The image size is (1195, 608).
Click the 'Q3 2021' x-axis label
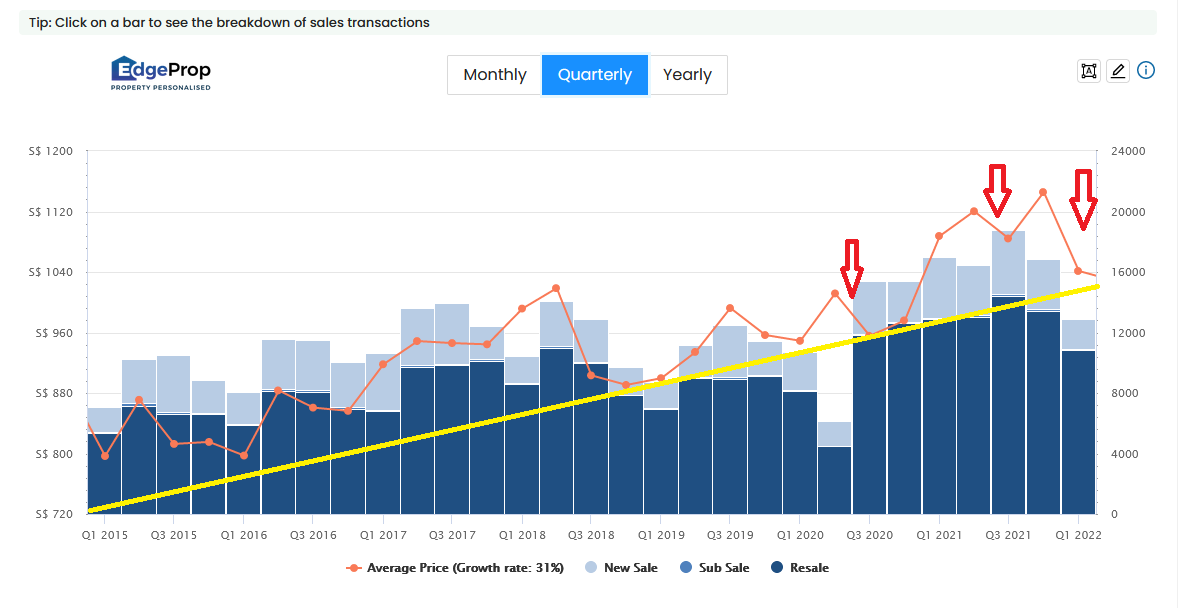coord(1008,535)
